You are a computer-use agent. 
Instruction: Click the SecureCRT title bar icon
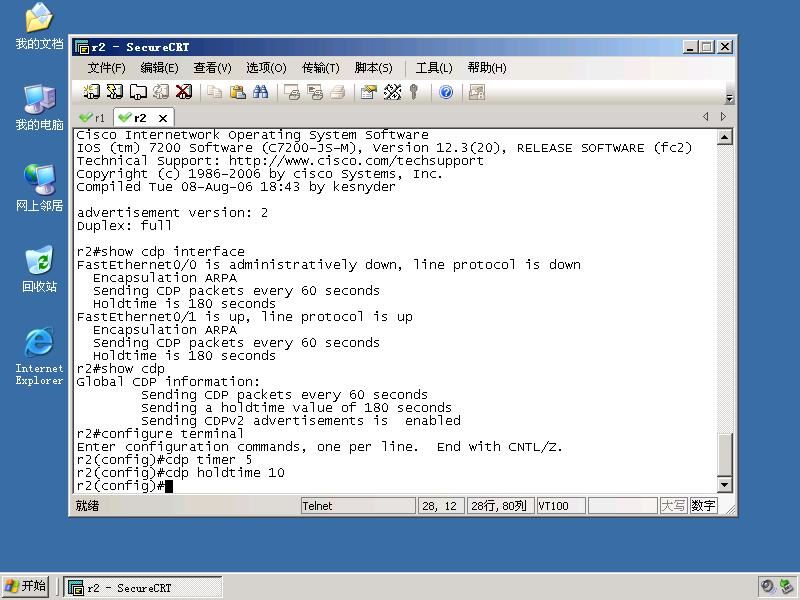pos(82,47)
